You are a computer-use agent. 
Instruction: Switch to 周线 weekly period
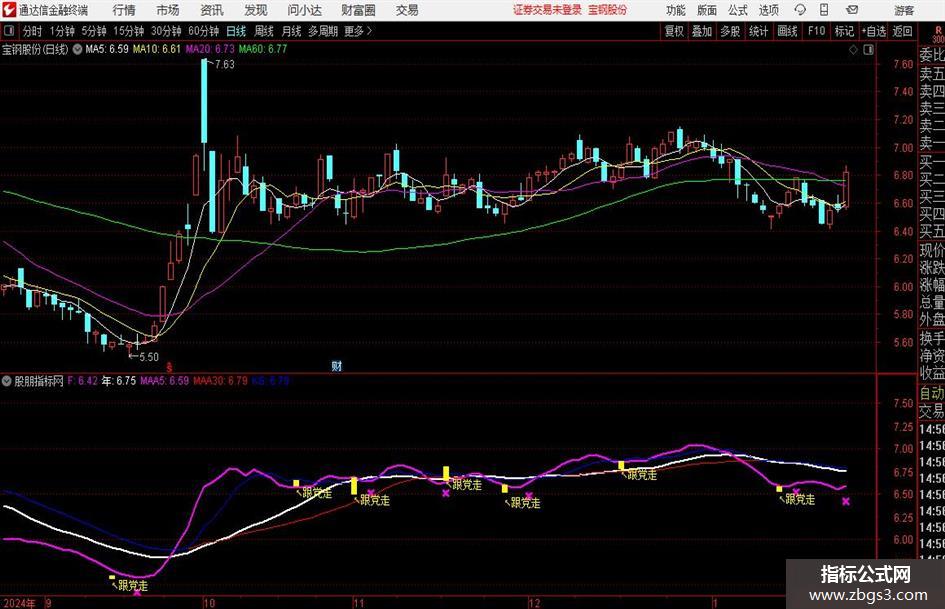click(x=264, y=31)
